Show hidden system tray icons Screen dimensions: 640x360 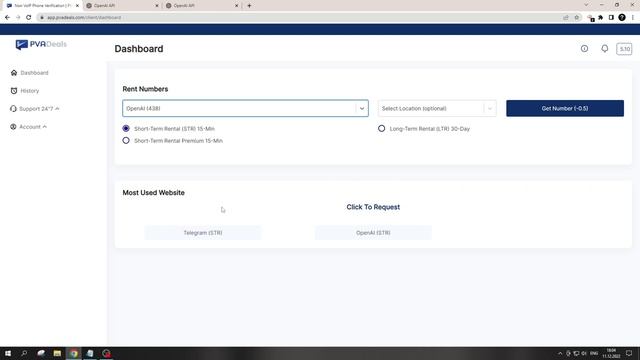560,353
